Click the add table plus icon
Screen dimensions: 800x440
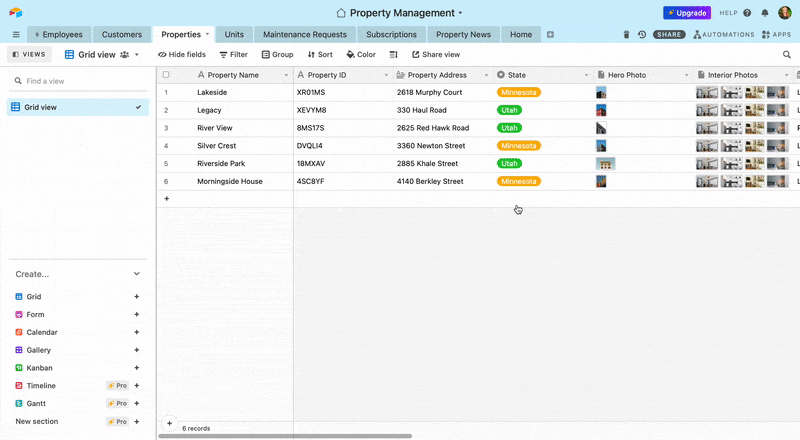coord(550,34)
